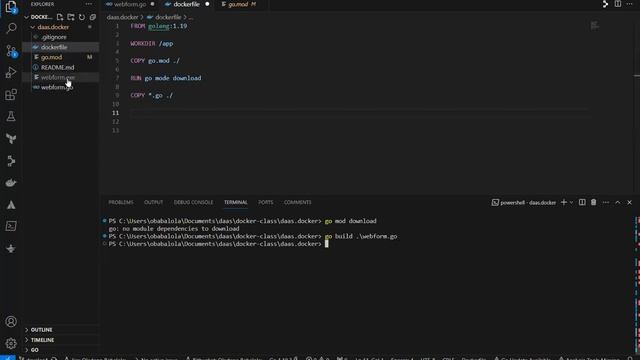Open the terminal-shaped activity bar icon
The width and height of the screenshot is (640, 360).
click(x=11, y=226)
